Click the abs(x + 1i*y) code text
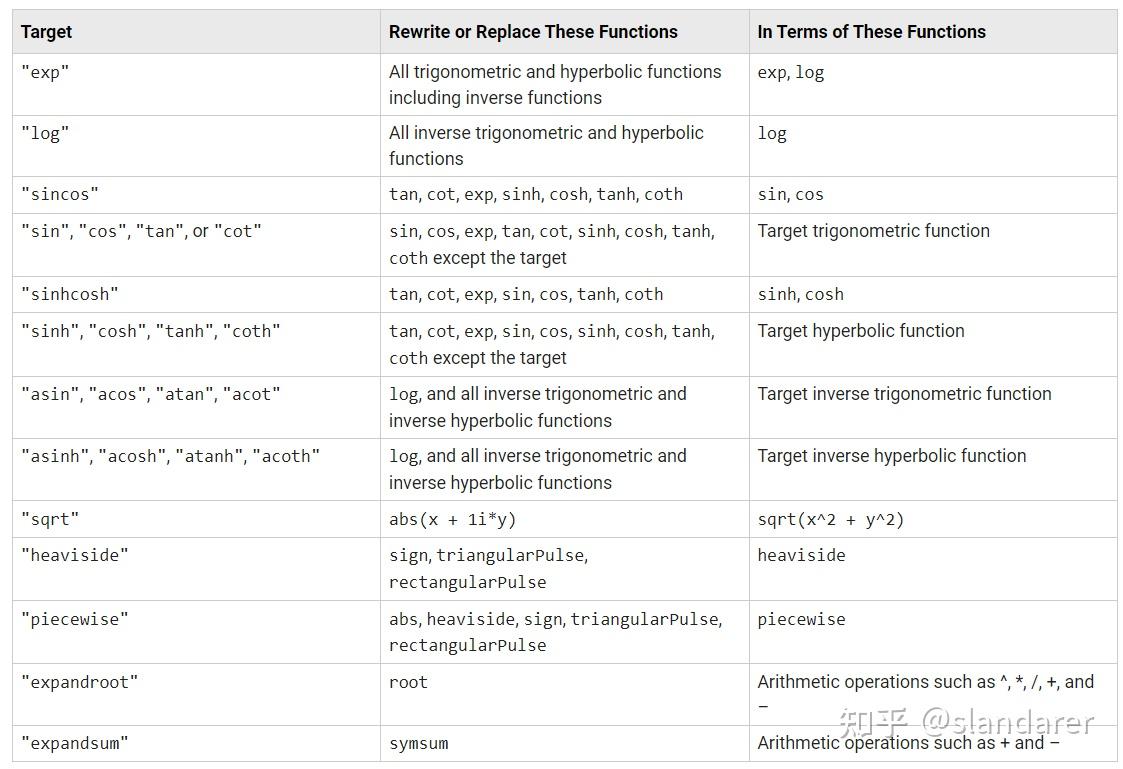This screenshot has width=1123, height=769. [452, 519]
